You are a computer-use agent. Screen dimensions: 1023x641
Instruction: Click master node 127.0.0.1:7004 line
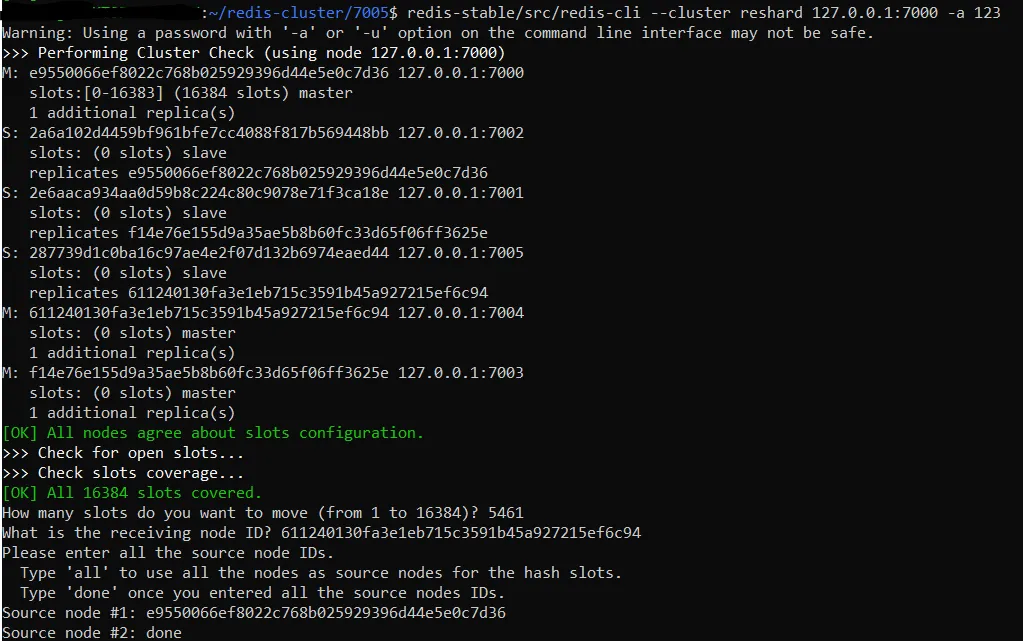coord(263,313)
